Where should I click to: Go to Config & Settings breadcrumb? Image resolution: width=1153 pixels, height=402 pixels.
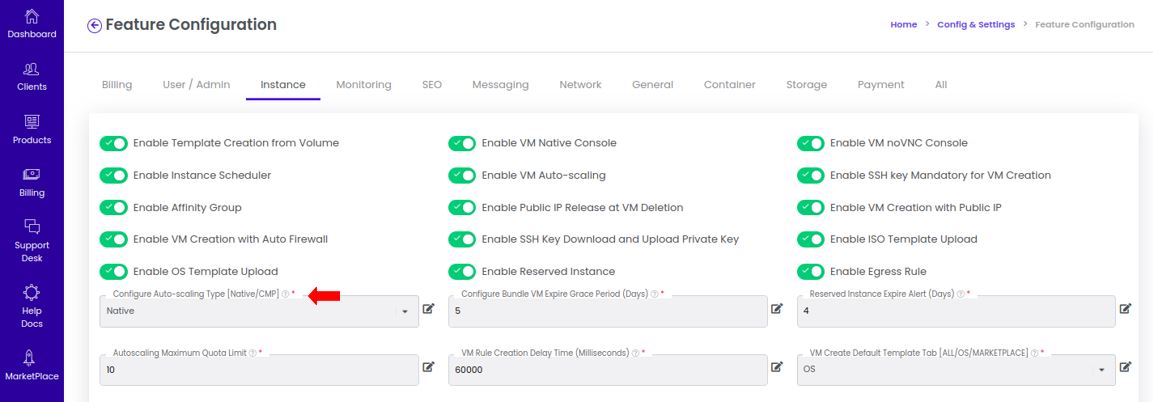pos(976,24)
